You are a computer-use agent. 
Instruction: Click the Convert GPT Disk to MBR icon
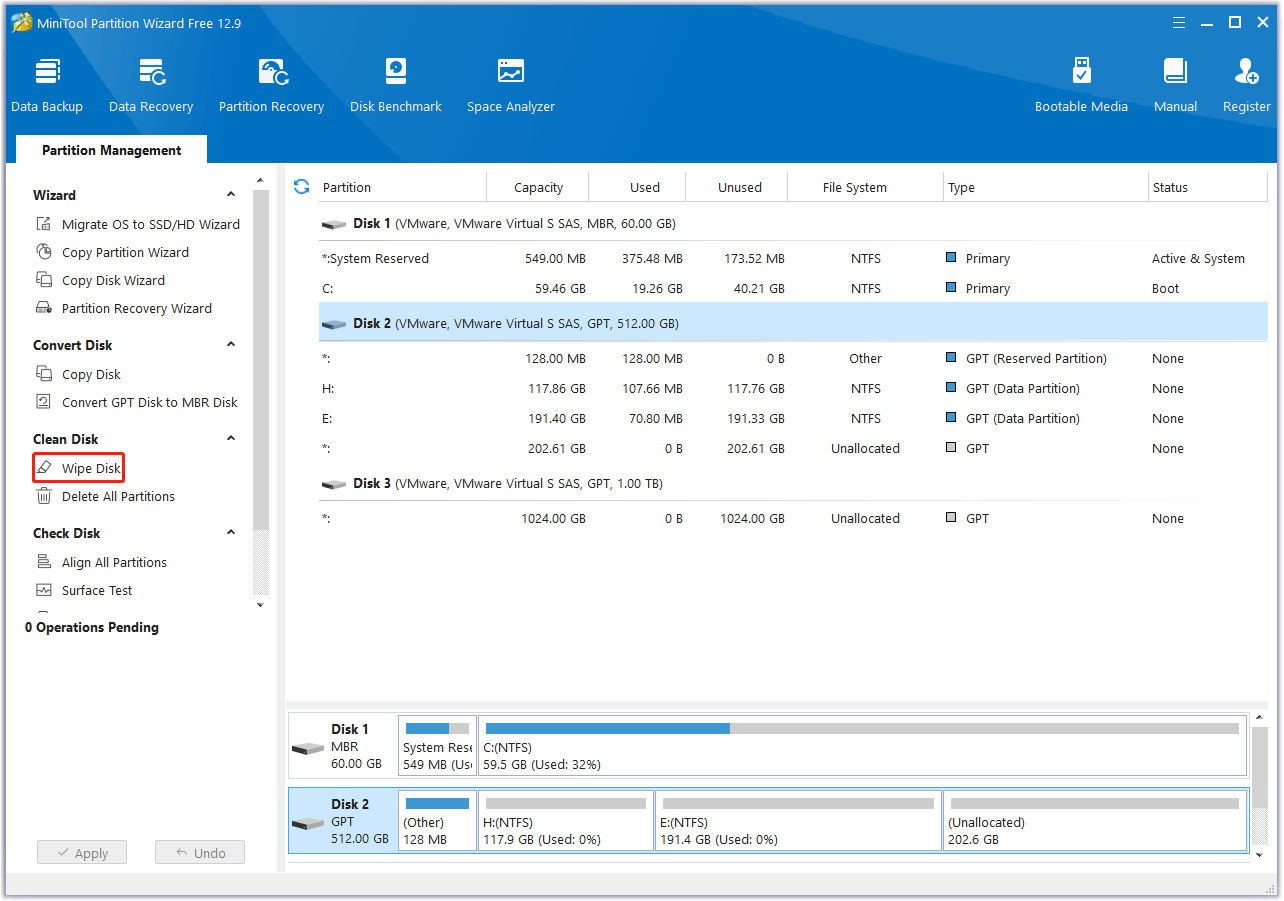44,402
